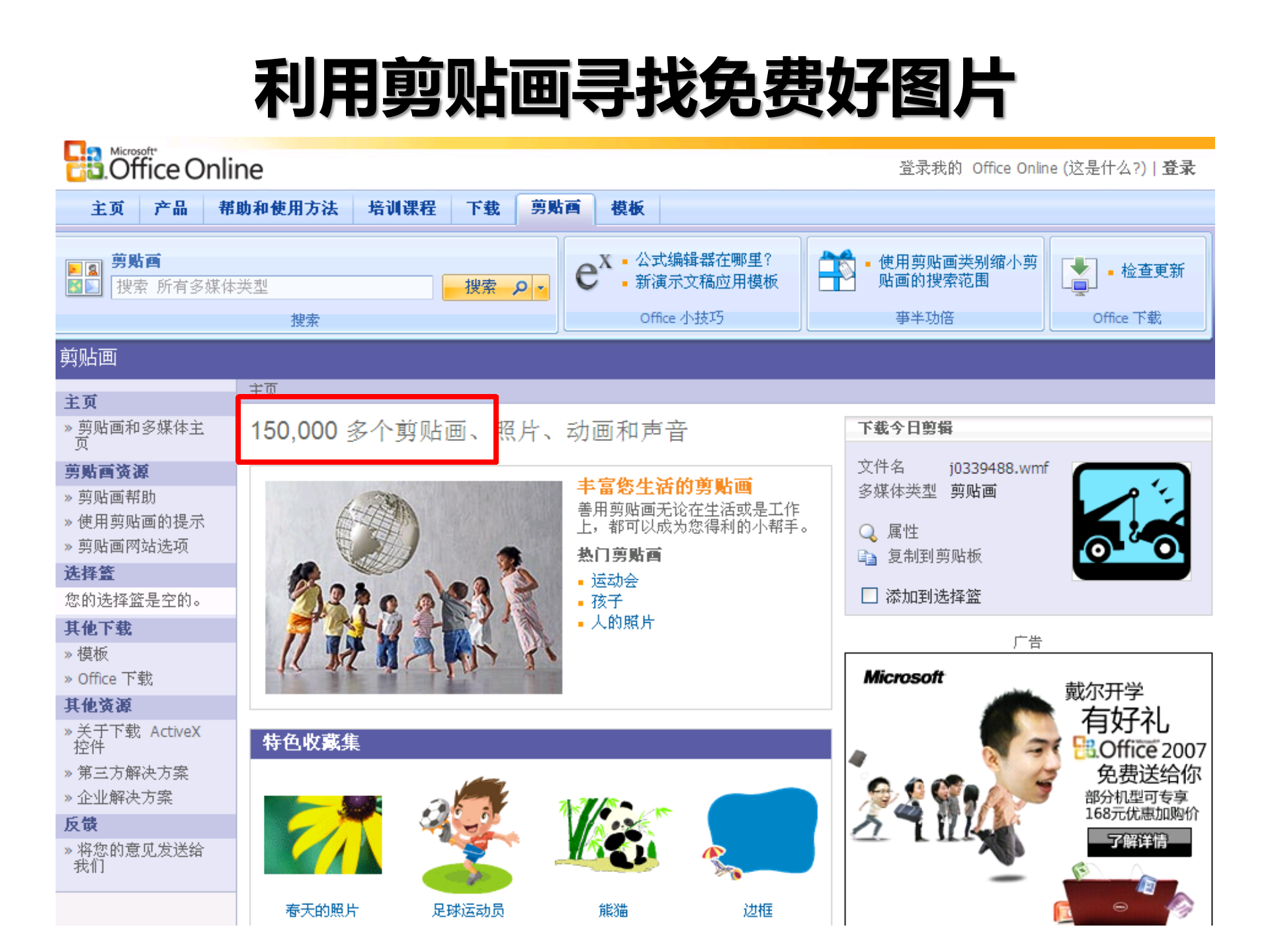This screenshot has width=1270, height=952.
Task: Click the Microsoft logo in the advertisement
Action: (x=905, y=676)
